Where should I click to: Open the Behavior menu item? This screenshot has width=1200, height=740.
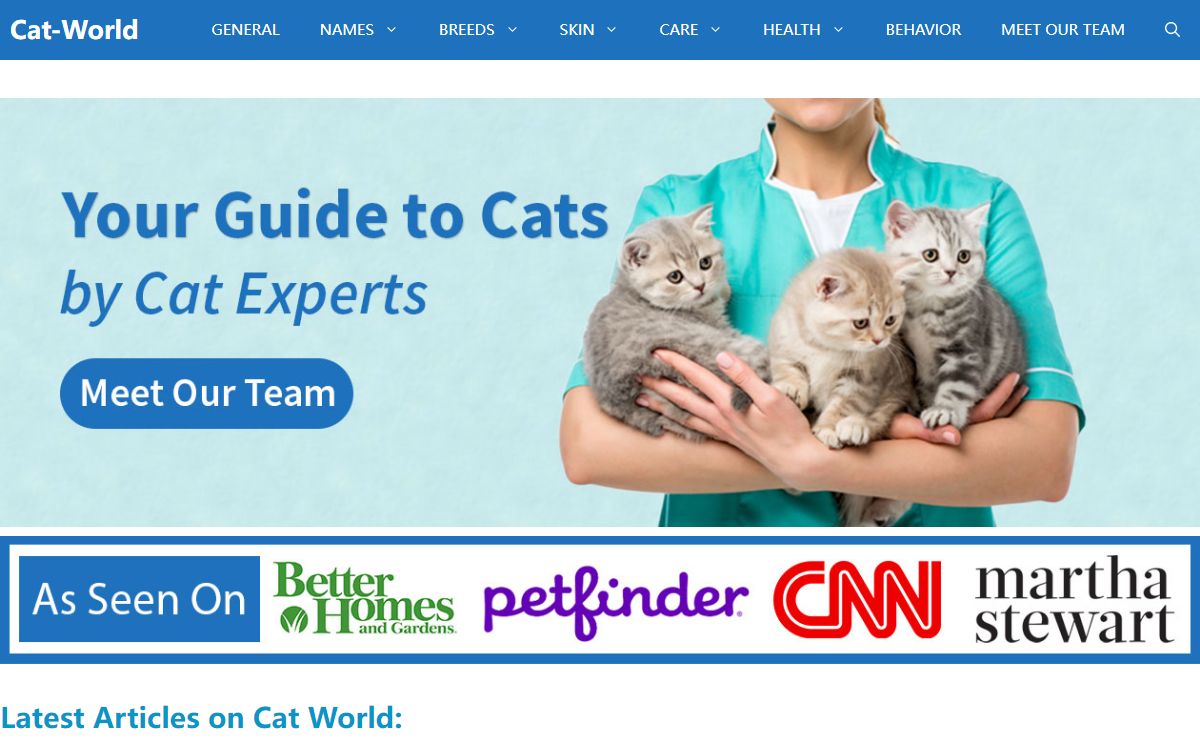pos(923,30)
